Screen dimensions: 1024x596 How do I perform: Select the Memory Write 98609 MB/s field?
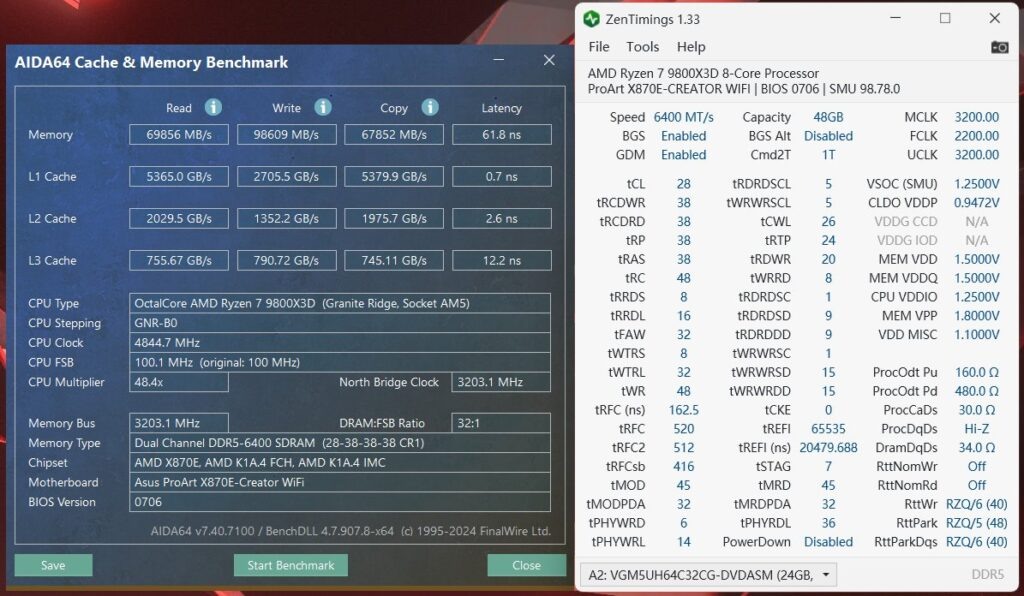[x=286, y=134]
